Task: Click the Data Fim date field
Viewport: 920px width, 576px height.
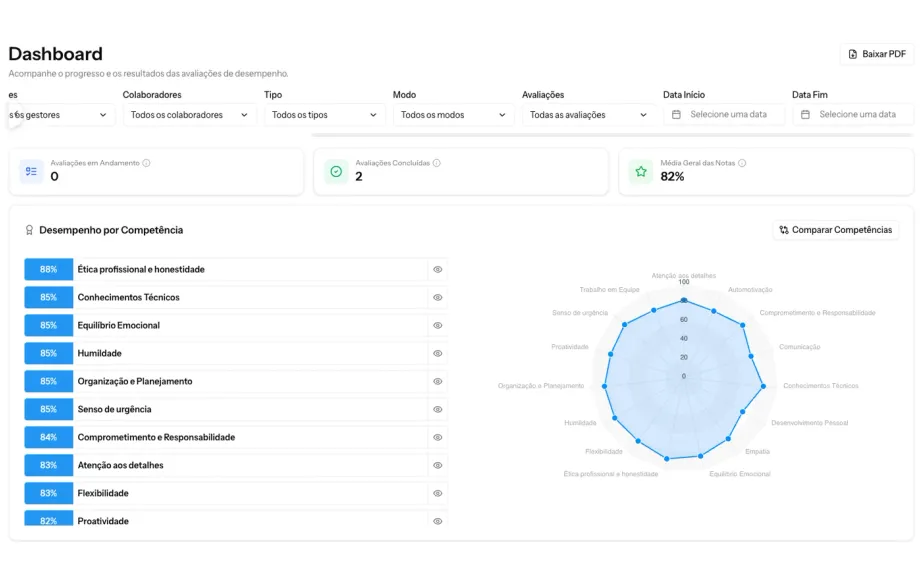Action: (853, 114)
